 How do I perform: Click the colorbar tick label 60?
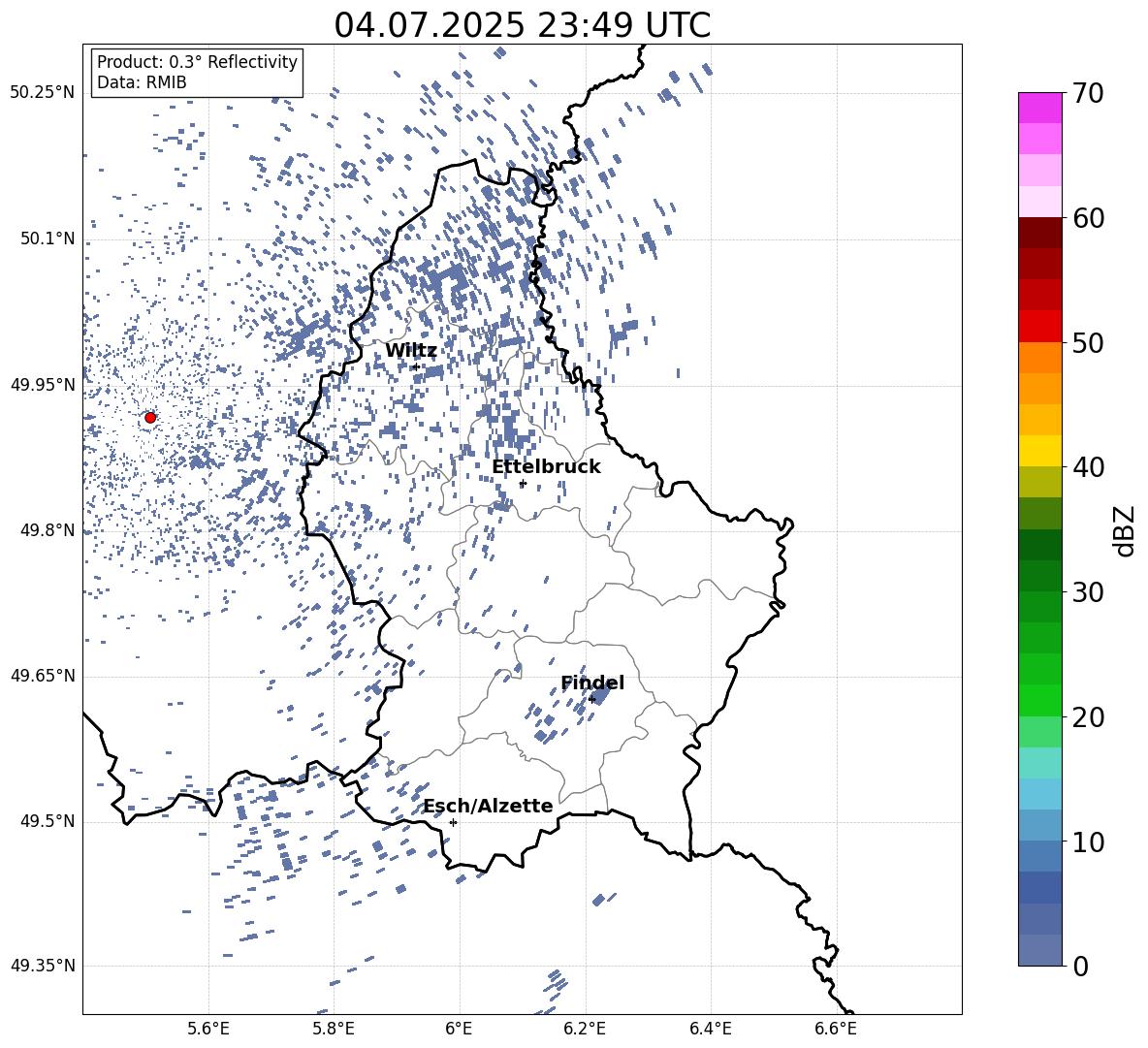point(1089,218)
